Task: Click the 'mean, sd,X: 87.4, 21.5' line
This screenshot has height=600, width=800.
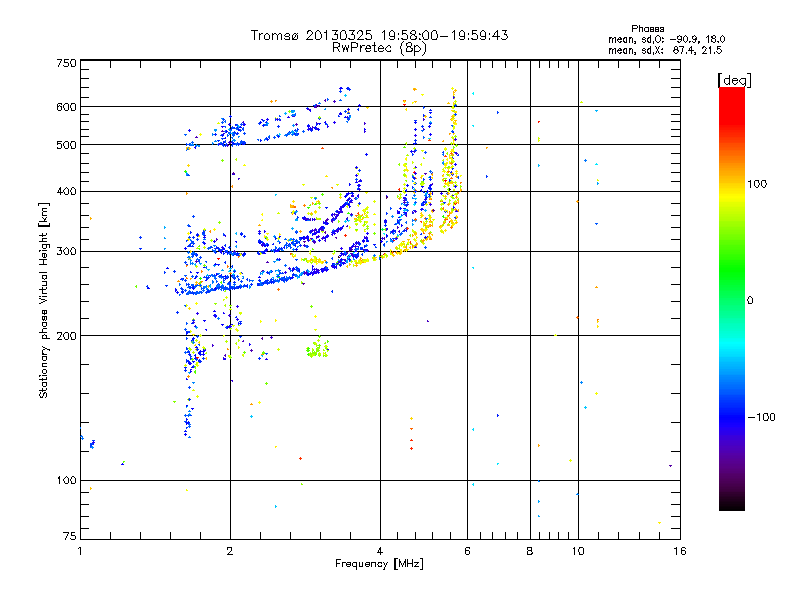Action: click(665, 50)
